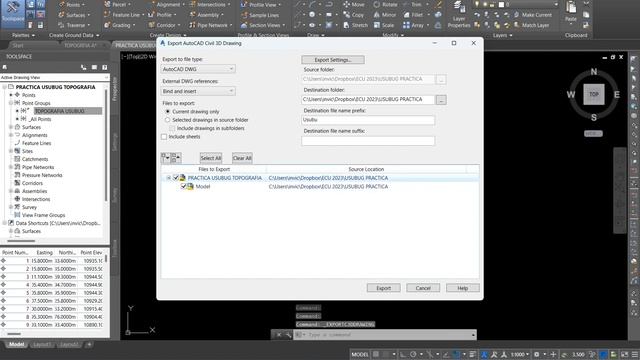Toggle the status bar grid display icon
Screen dimensions: 640x360
376,354
